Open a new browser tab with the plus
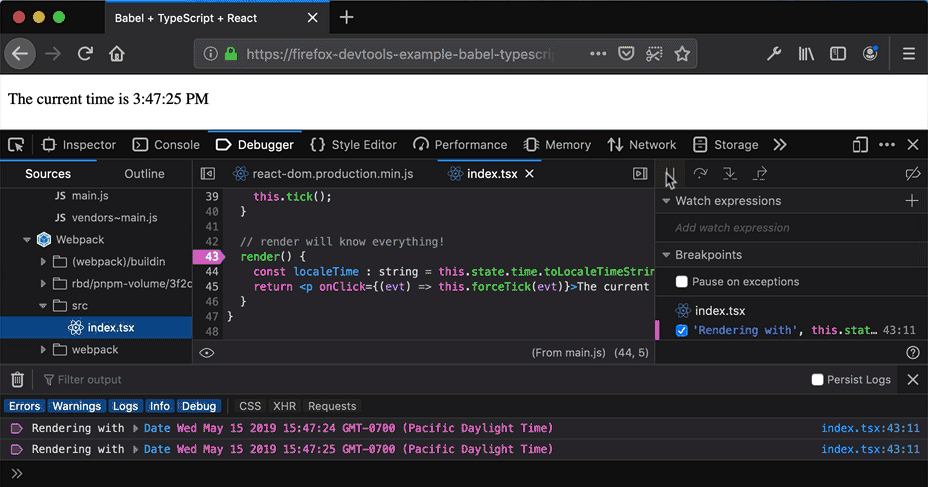The image size is (928, 487). coord(346,18)
